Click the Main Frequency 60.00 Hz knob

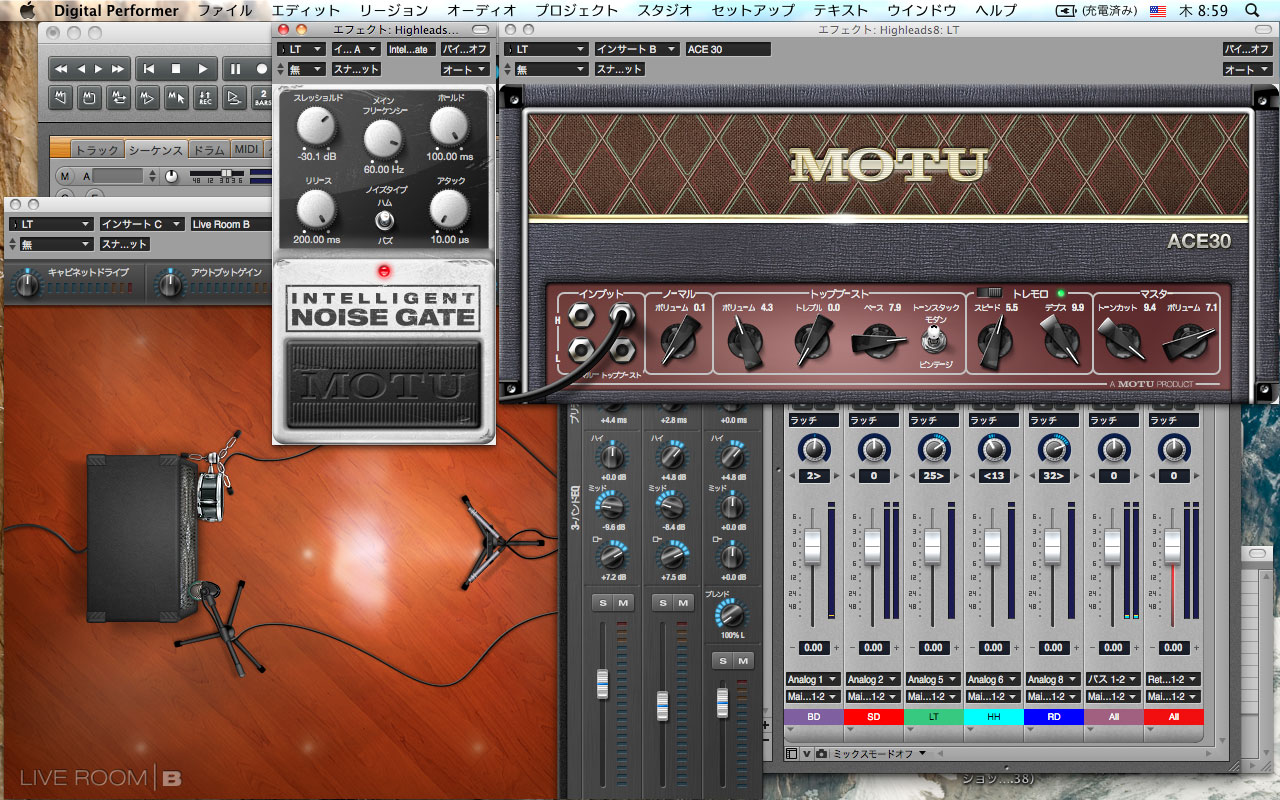coord(383,140)
